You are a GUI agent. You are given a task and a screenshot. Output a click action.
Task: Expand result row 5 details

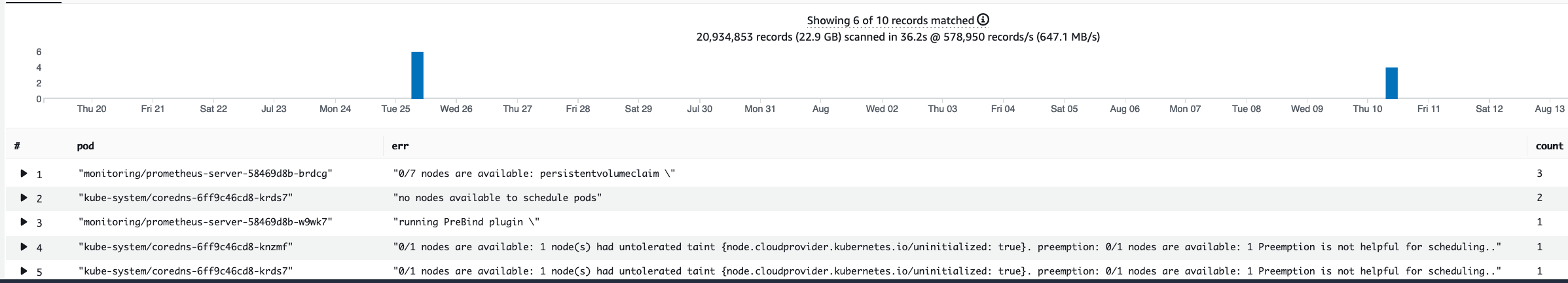[24, 271]
